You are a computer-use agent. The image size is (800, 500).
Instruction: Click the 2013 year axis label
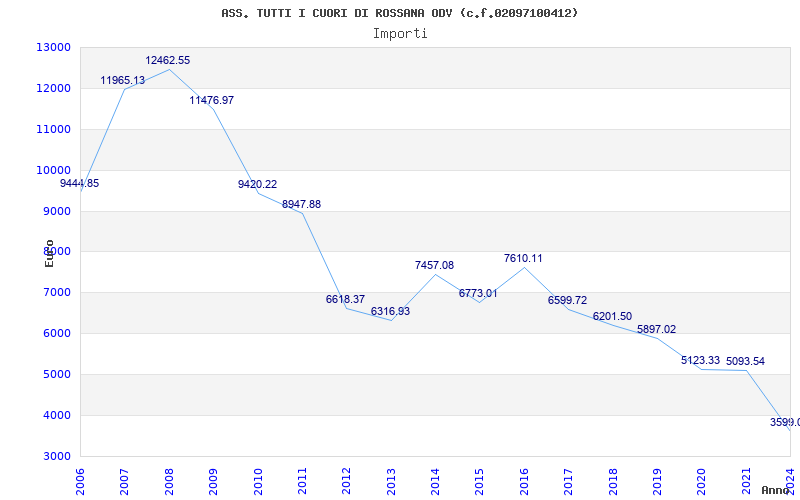click(x=391, y=481)
